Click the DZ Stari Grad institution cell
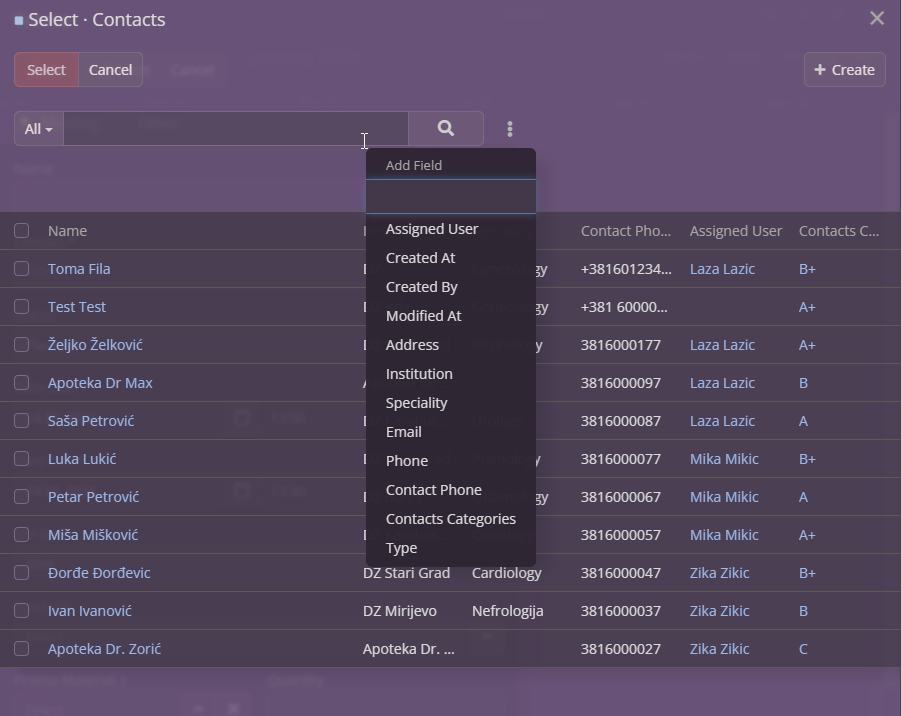The image size is (901, 716). pyautogui.click(x=406, y=572)
